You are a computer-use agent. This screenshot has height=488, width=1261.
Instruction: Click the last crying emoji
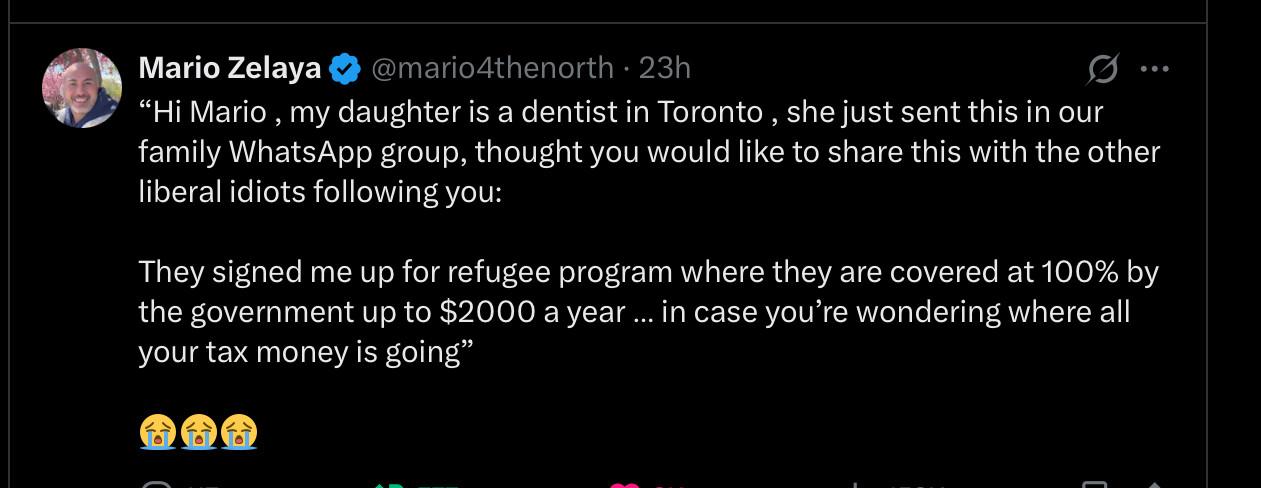pyautogui.click(x=238, y=431)
